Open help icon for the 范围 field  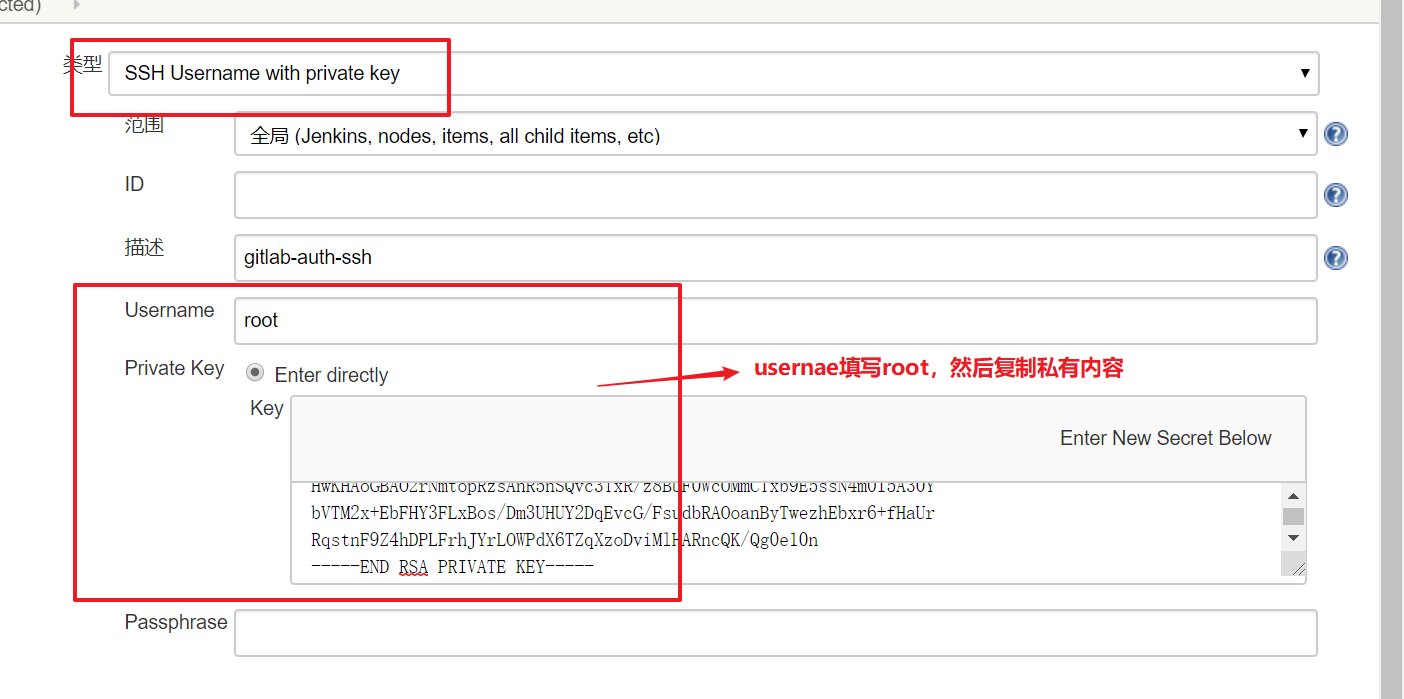1335,134
